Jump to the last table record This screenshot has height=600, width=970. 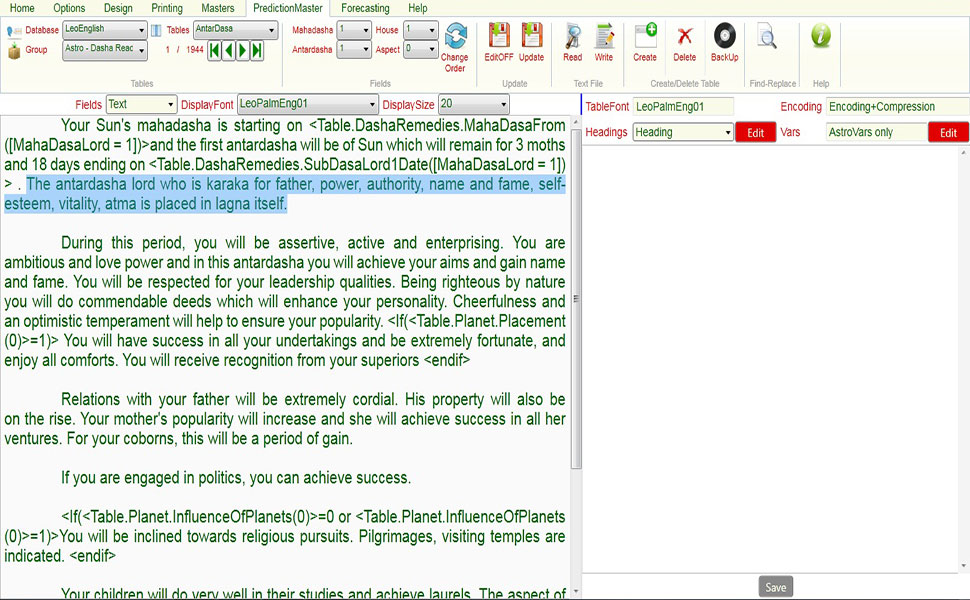click(257, 50)
